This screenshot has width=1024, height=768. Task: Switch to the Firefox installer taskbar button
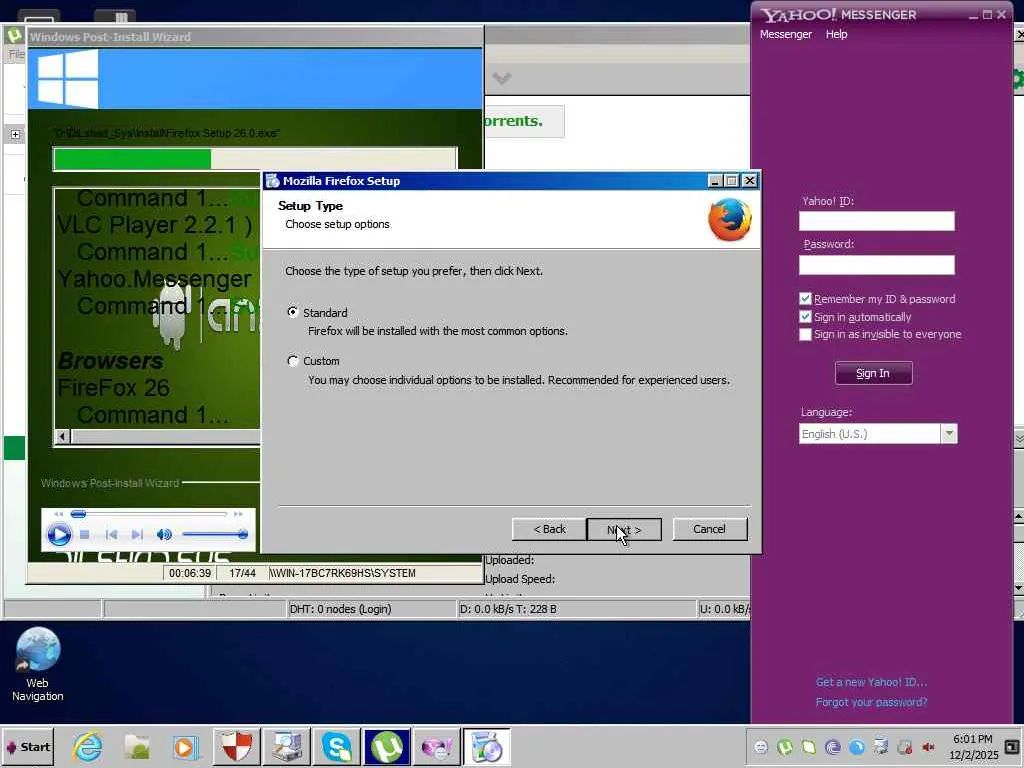(x=487, y=747)
